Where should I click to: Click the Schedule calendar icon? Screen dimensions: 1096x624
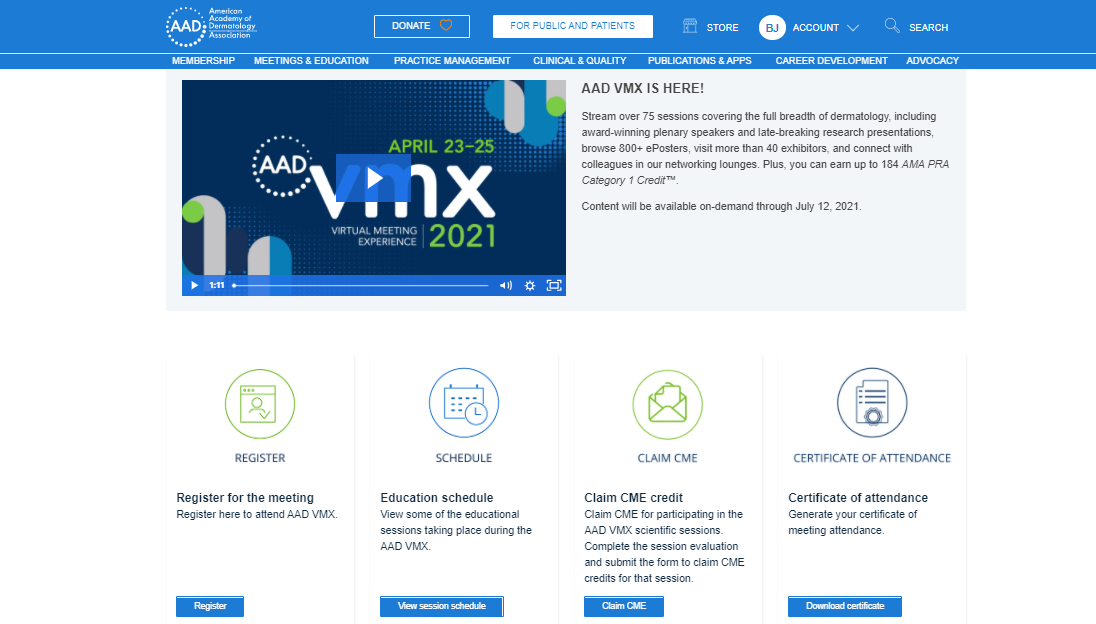(x=464, y=403)
